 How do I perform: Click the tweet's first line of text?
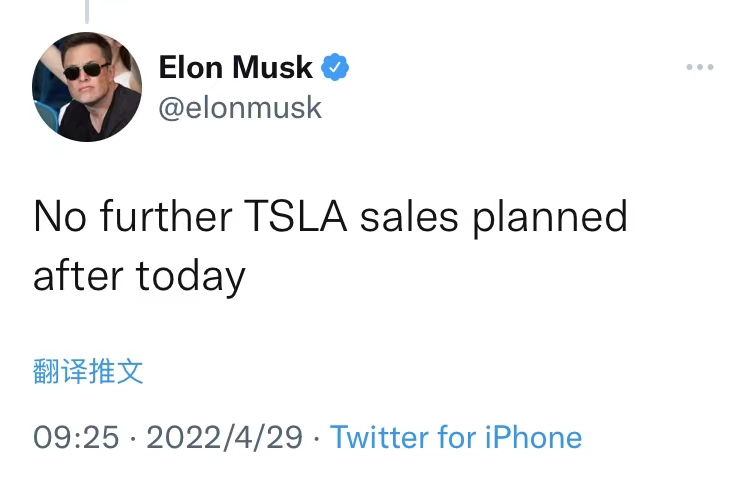coord(330,217)
